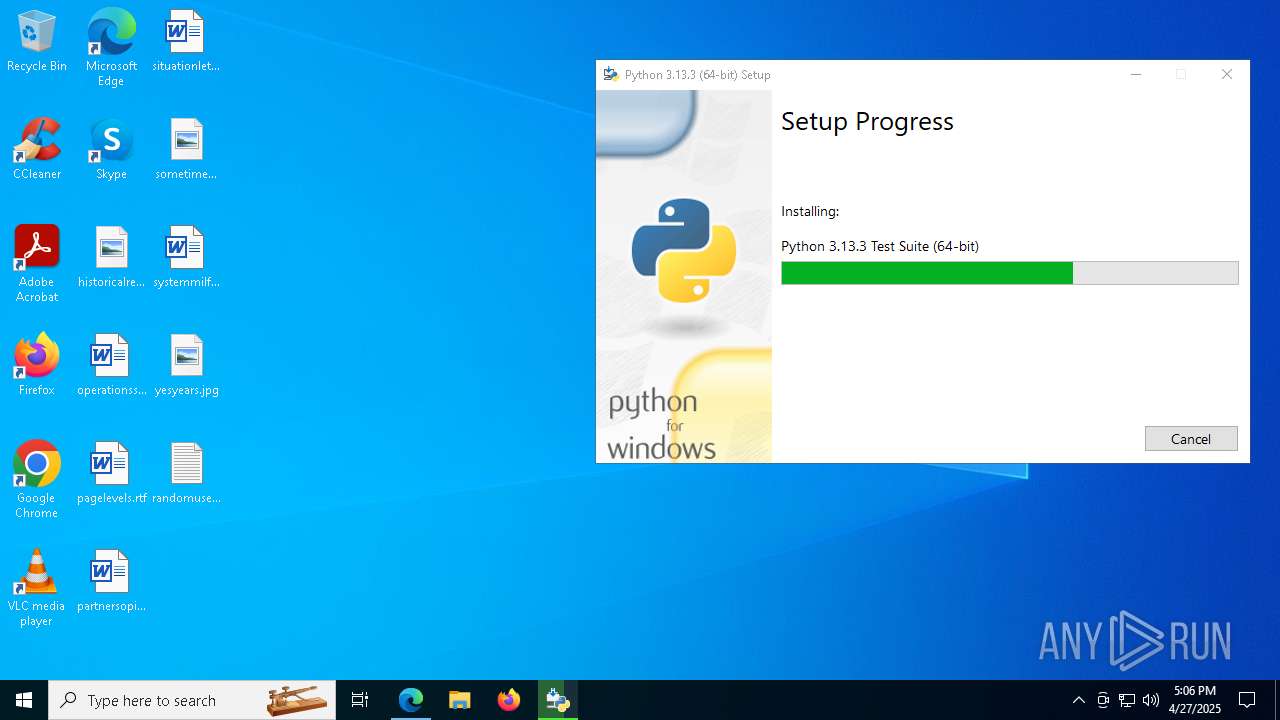Select the operationss... Word document icon
Screen dimensions: 1280x720
(x=111, y=366)
